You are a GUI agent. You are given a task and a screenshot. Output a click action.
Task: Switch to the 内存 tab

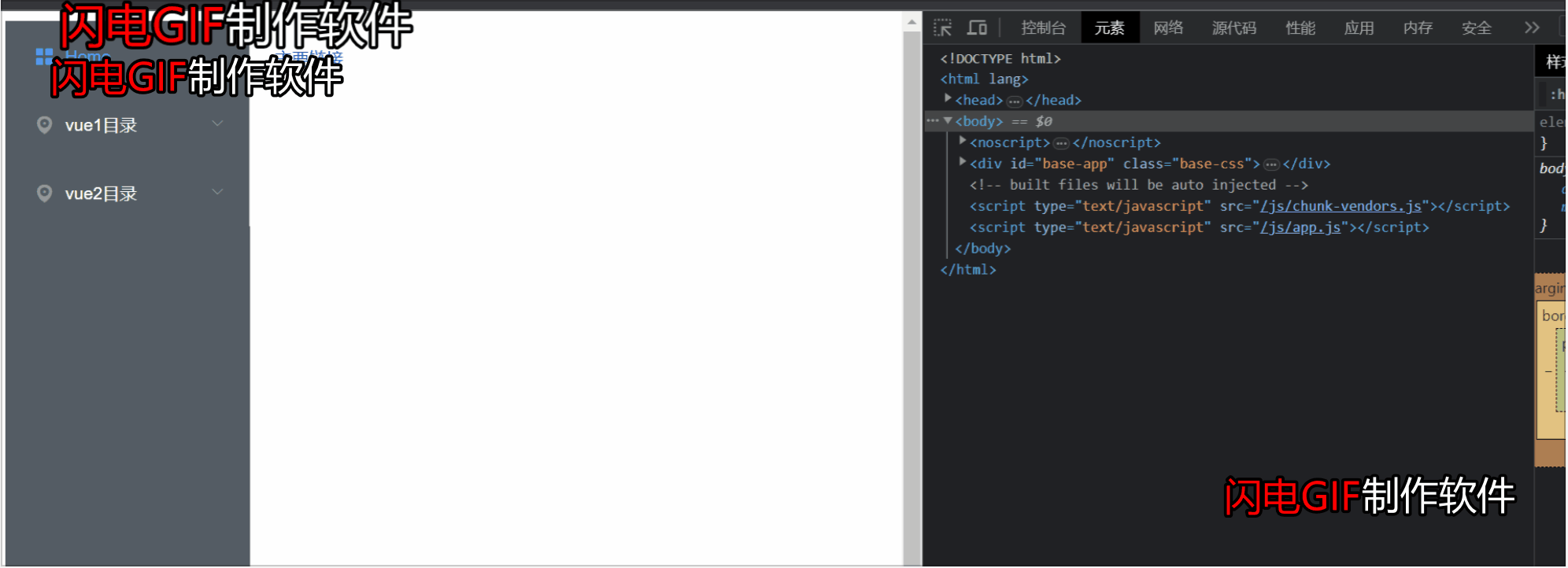(1418, 28)
